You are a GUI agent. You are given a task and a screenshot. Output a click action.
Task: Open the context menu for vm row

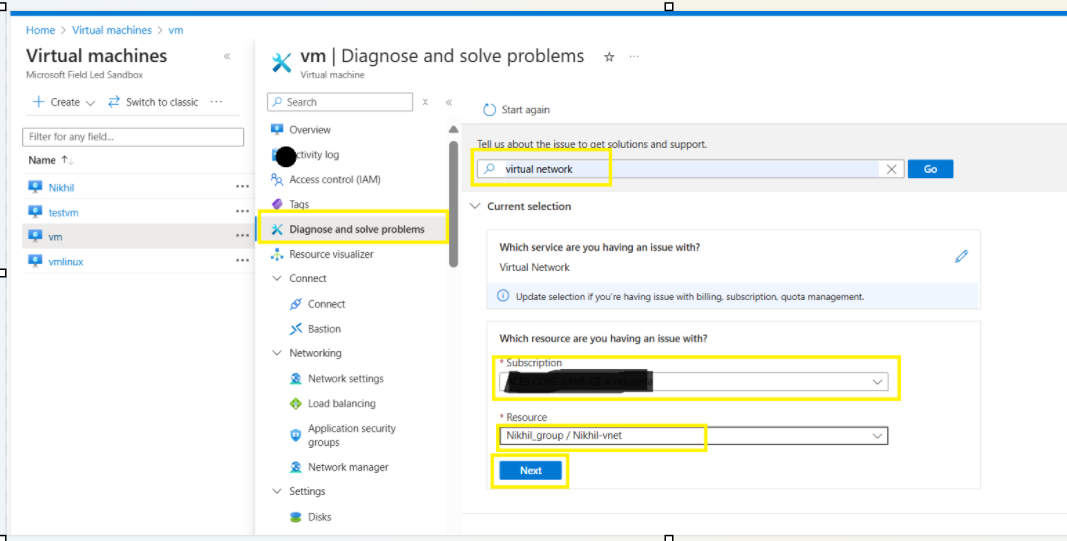click(x=242, y=235)
